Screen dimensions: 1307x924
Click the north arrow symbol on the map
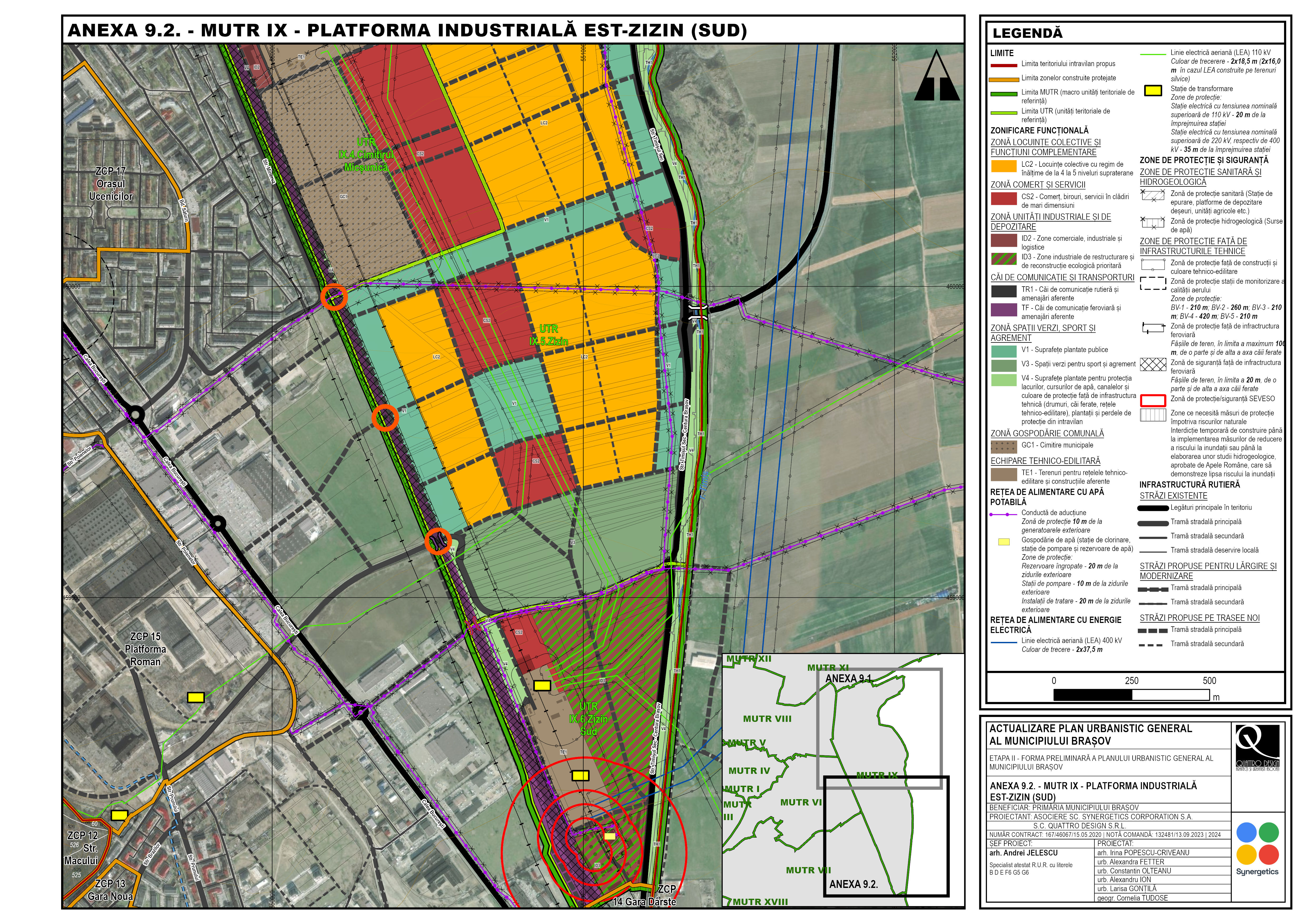pos(937,76)
